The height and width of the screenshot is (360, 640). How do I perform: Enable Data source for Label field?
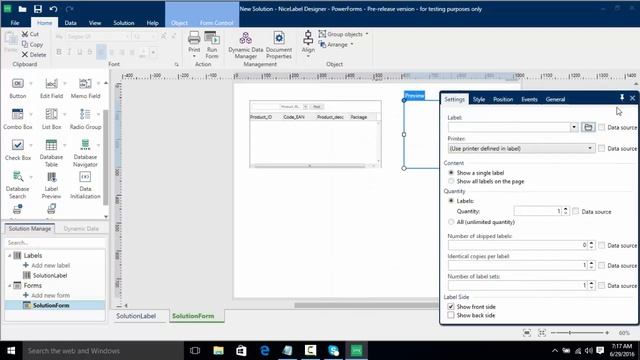[601, 127]
